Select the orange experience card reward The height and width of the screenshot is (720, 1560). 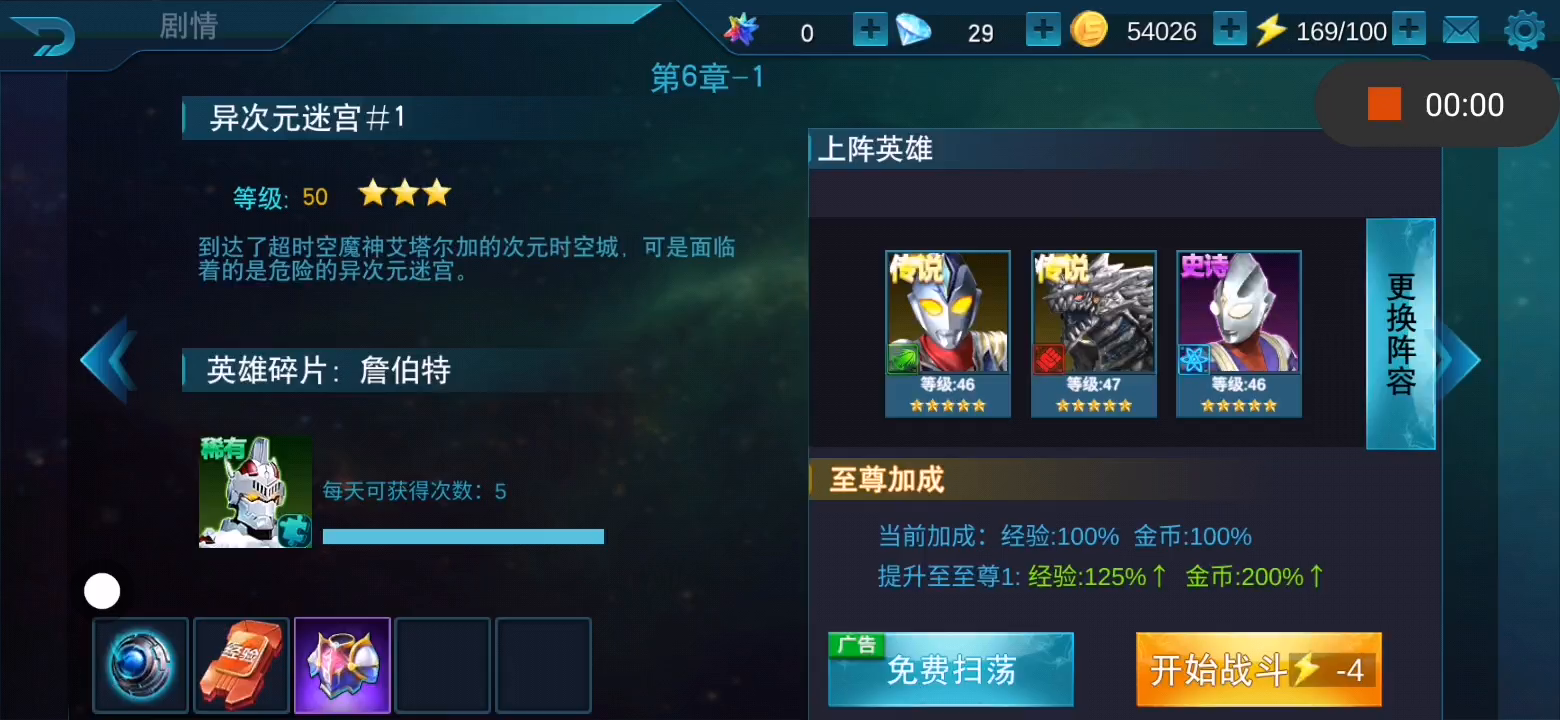pos(241,665)
